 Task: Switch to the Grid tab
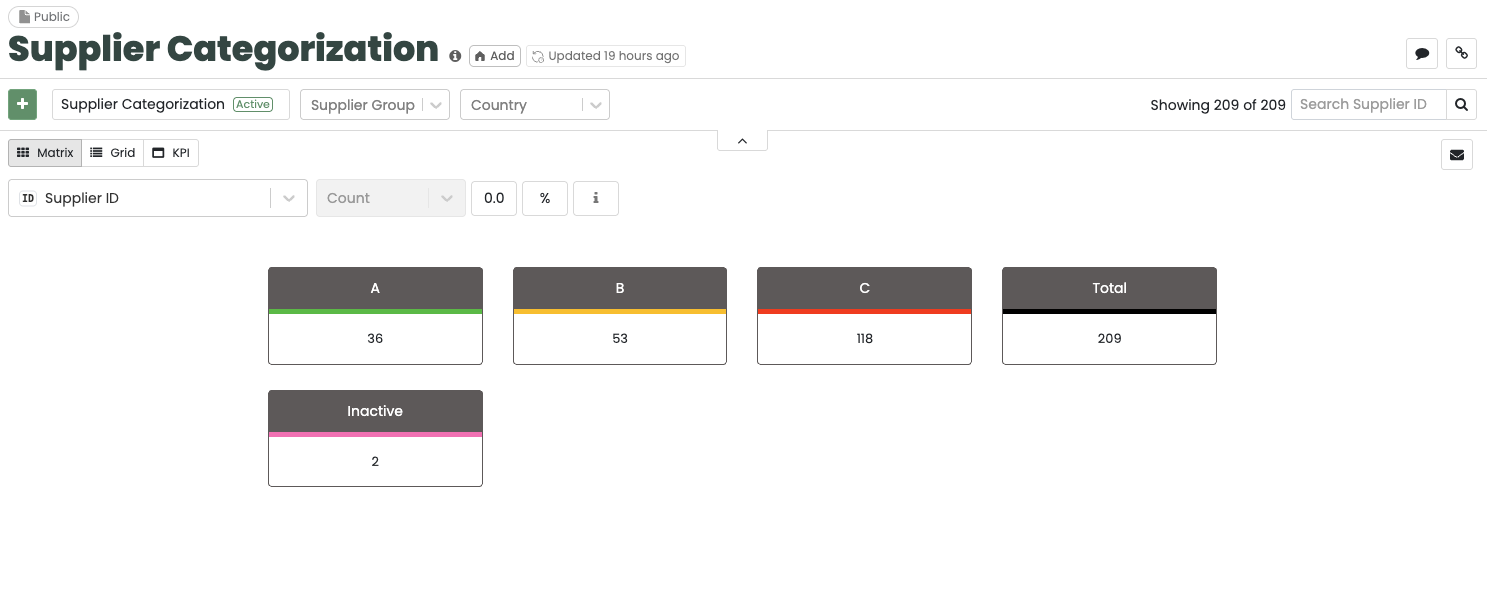coord(112,152)
